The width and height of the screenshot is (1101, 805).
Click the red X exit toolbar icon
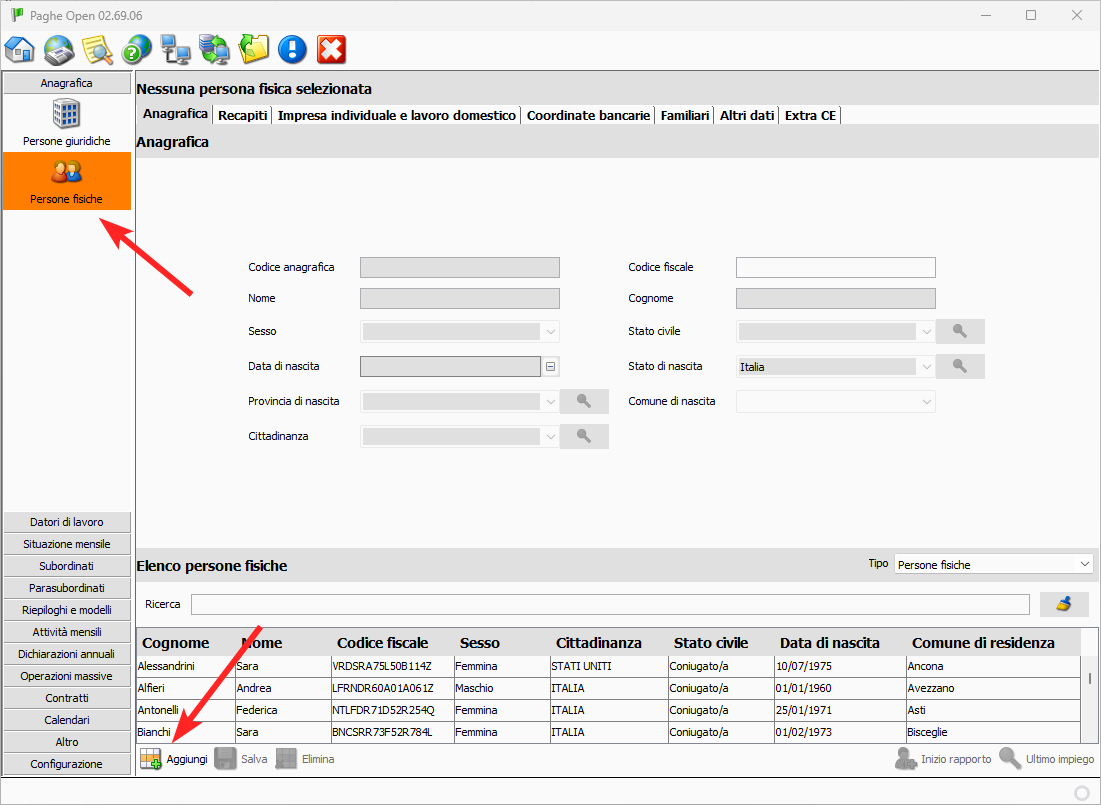click(331, 49)
